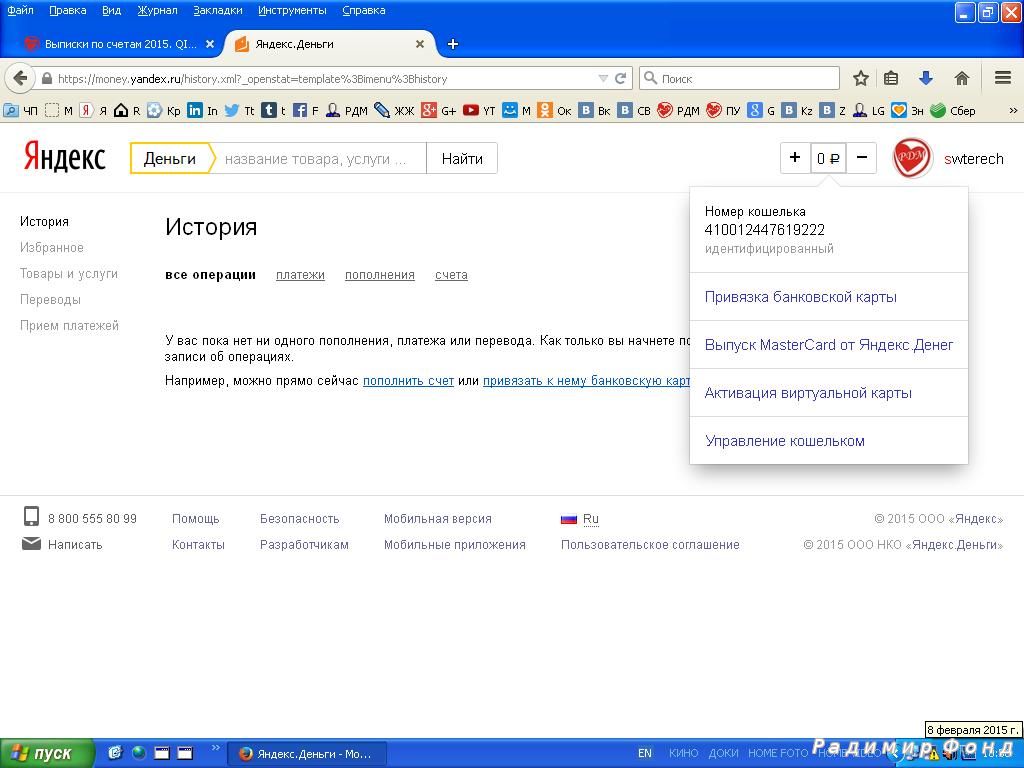Open the ЧП bookmark in bookmarks bar
This screenshot has width=1024, height=768.
click(x=21, y=110)
